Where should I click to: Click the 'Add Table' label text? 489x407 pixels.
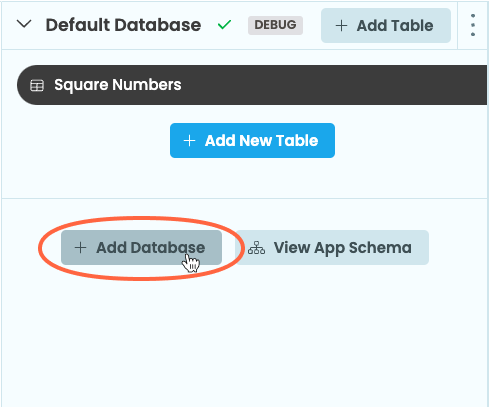[x=395, y=26]
